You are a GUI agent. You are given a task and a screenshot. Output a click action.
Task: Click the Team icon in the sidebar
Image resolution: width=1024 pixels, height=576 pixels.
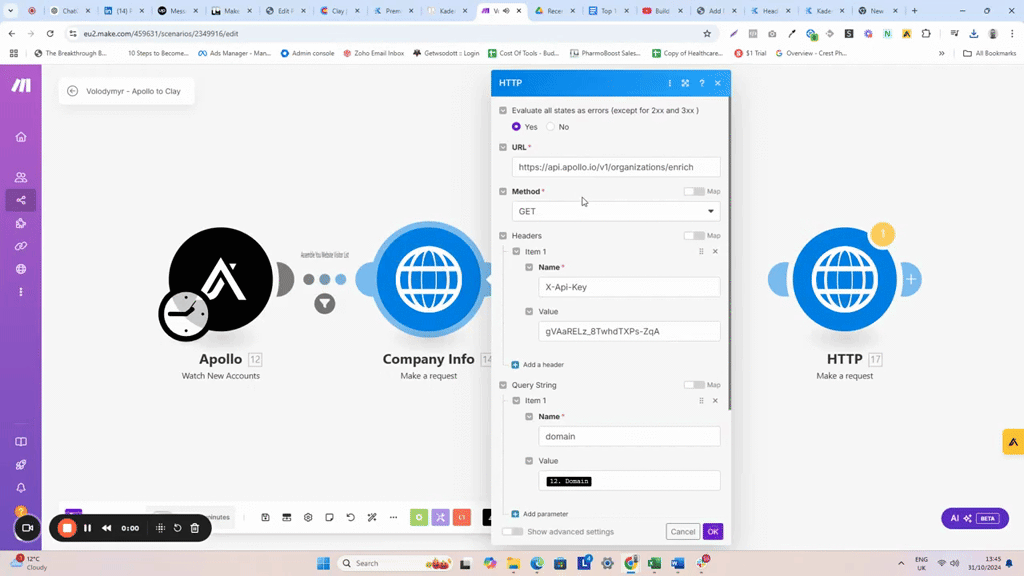[x=21, y=177]
